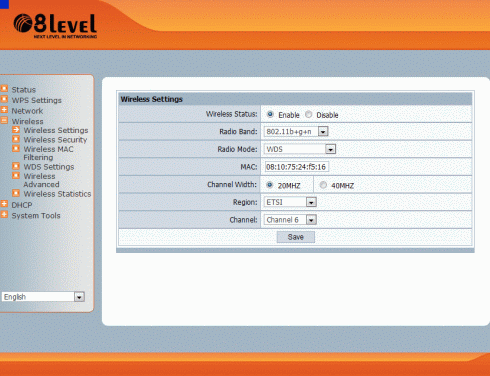490x376 pixels.
Task: Select the Disable wireless status radio
Action: (309, 114)
